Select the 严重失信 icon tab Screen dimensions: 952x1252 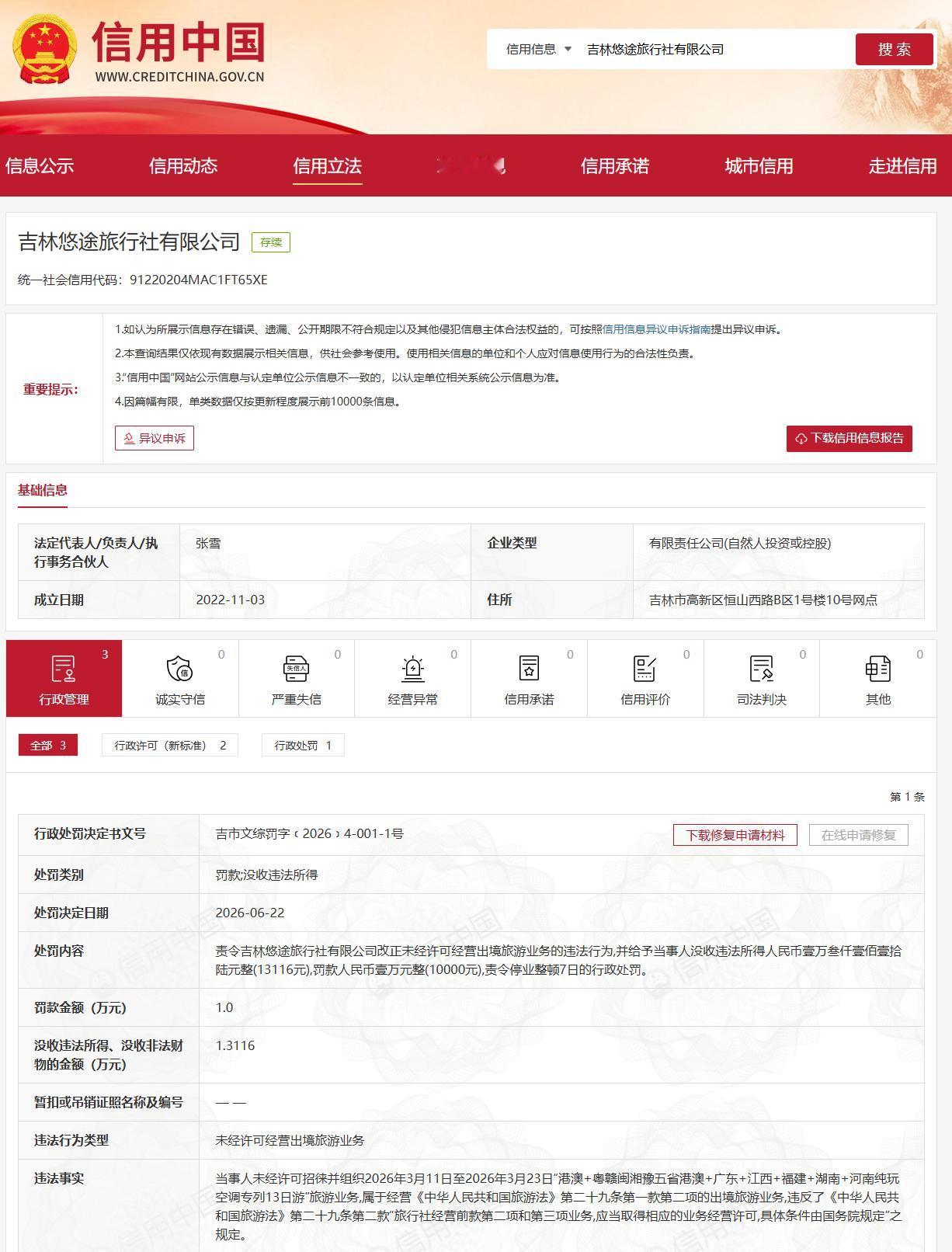tap(297, 678)
